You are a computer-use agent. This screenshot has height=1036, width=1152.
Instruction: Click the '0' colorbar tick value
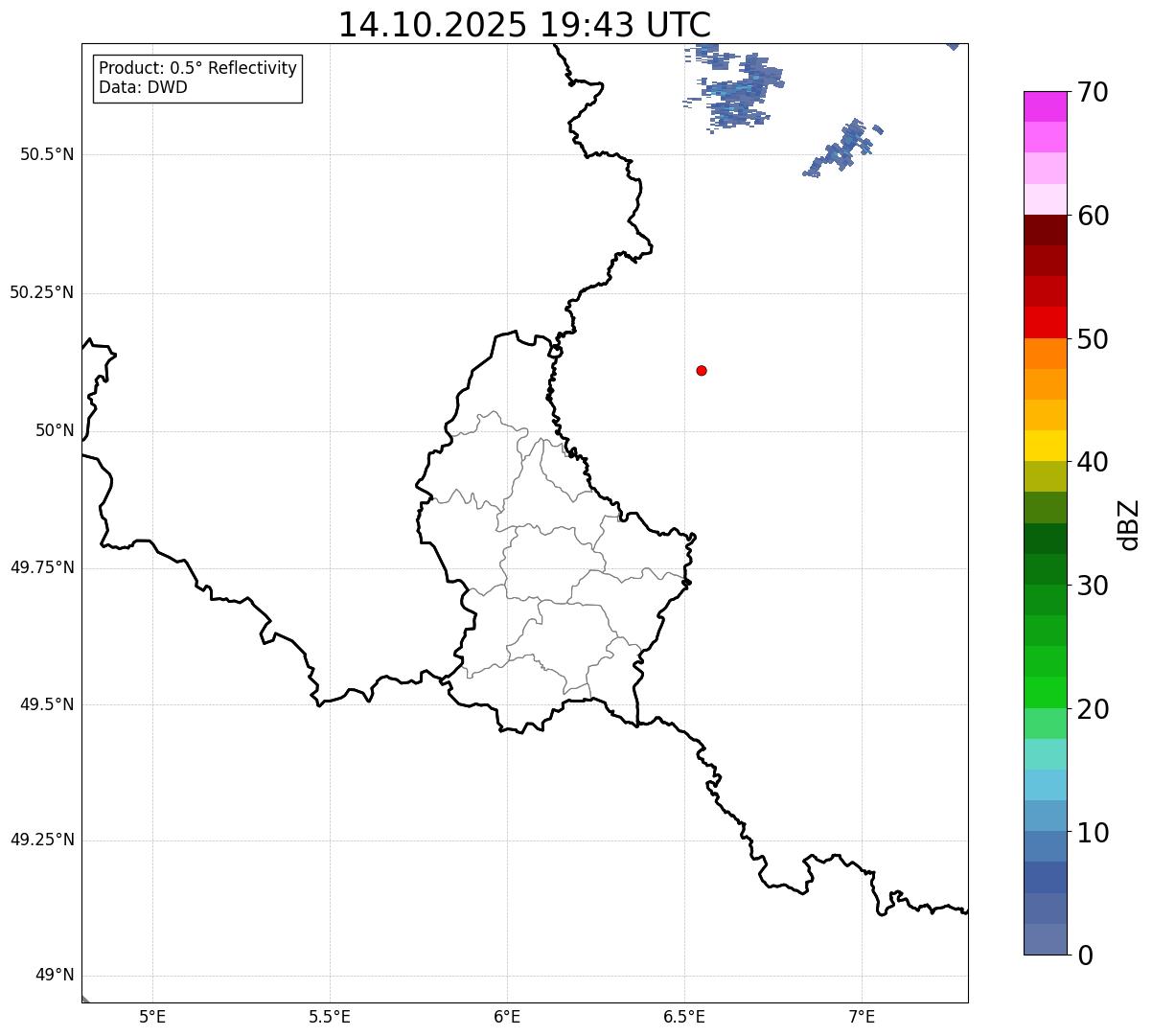pos(1085,955)
